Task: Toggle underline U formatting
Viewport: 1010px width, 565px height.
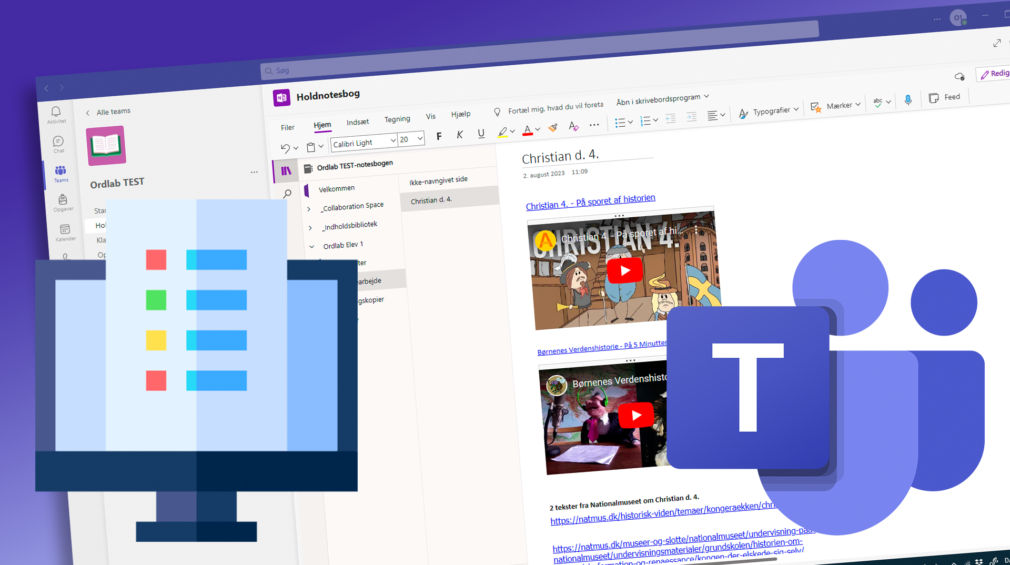Action: coord(481,133)
